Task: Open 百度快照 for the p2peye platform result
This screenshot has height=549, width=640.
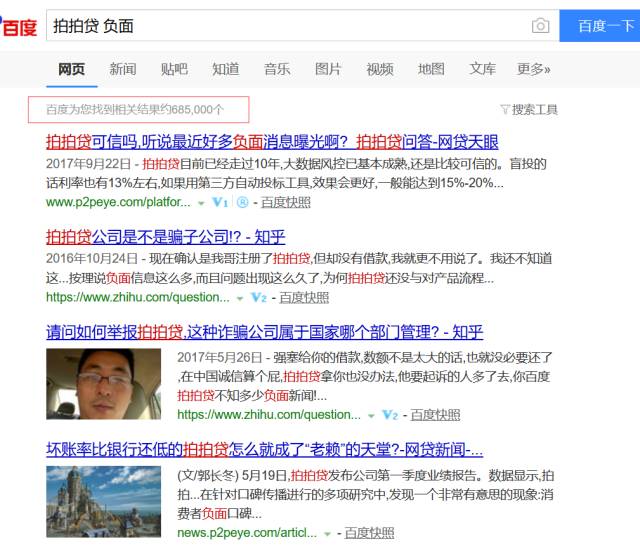Action: coord(286,202)
